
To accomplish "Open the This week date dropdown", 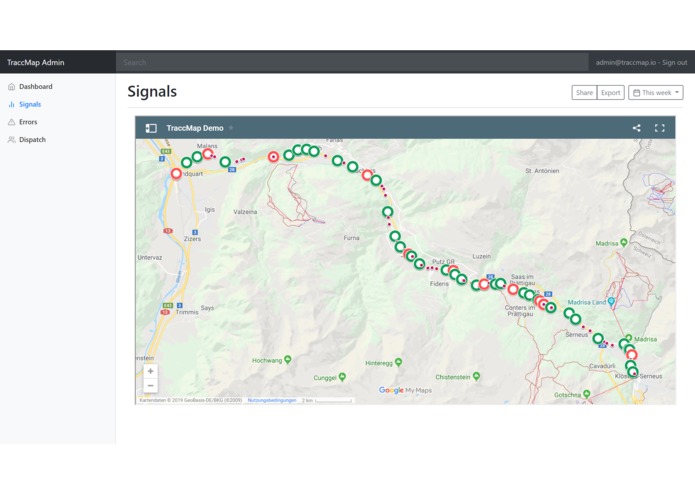I will 656,93.
